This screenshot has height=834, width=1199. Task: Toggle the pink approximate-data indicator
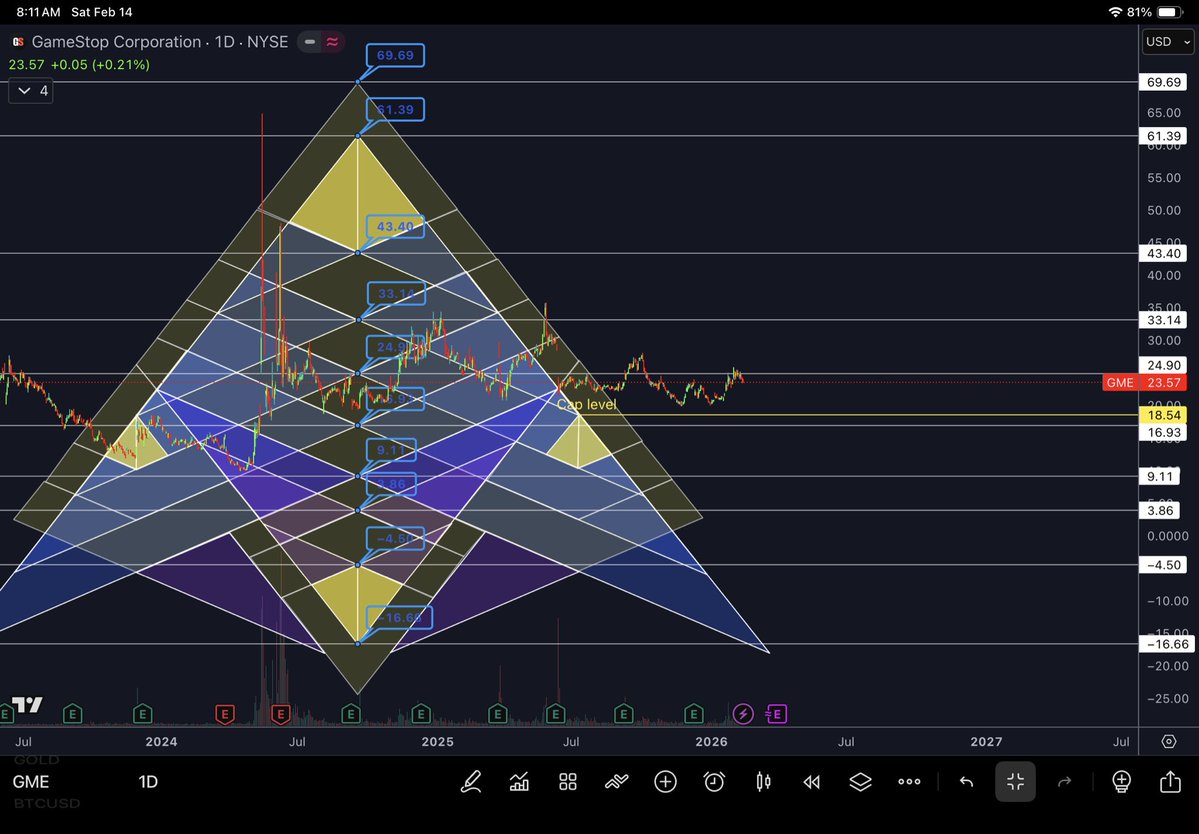[332, 42]
